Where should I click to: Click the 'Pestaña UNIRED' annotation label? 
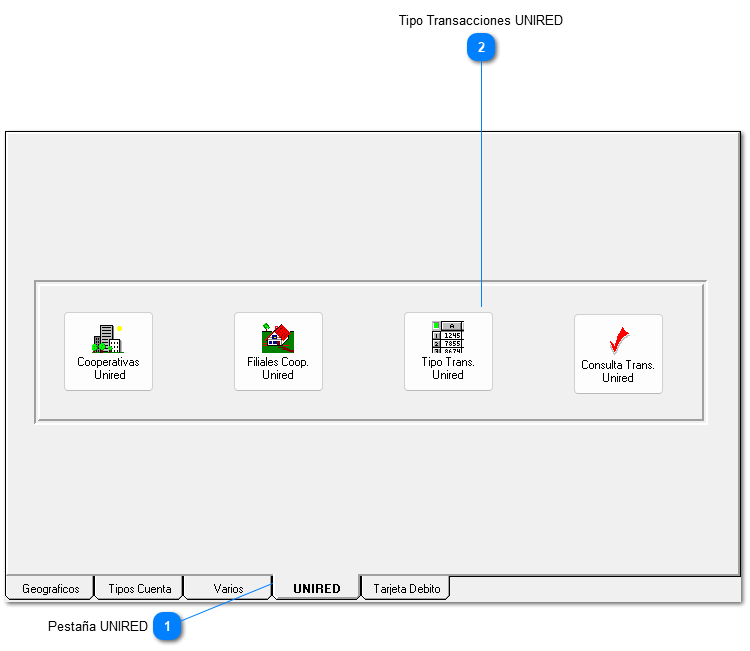pos(98,627)
